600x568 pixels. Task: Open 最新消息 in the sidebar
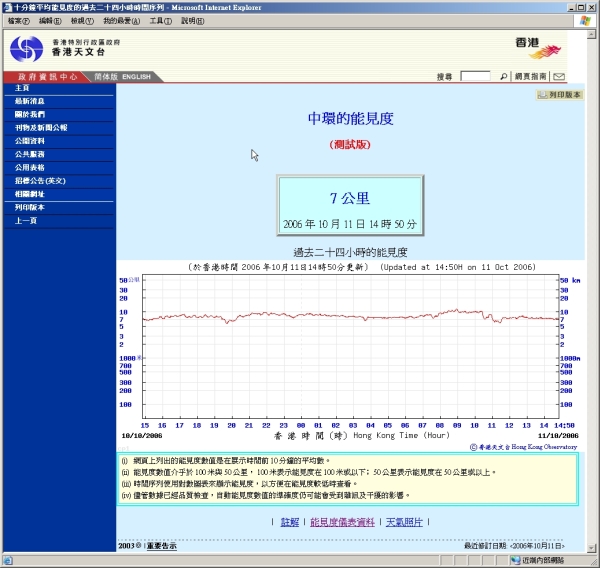tap(29, 101)
